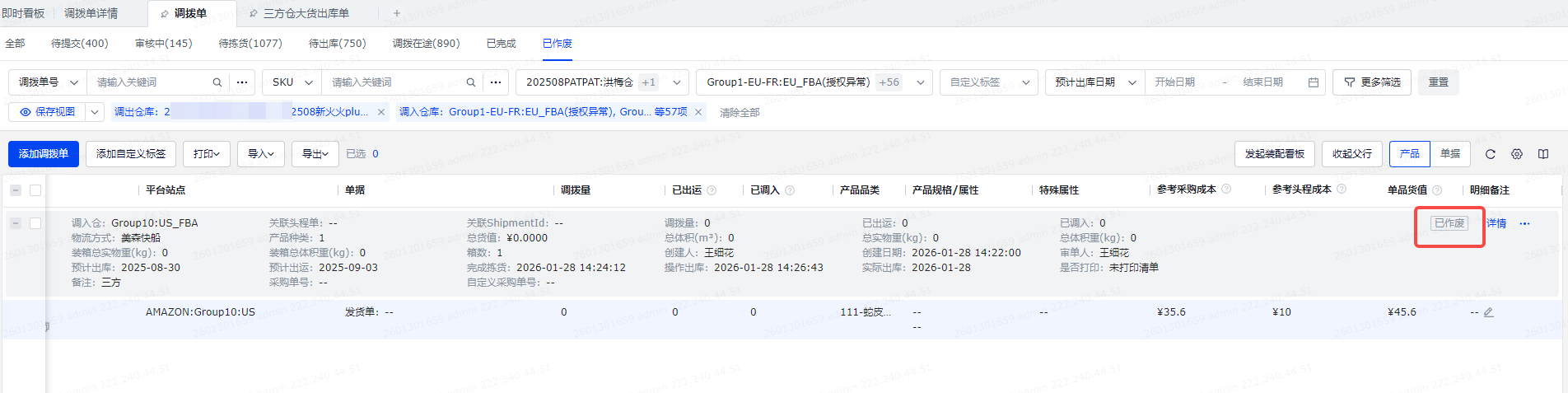Click help icon beside 已调入 column header

[x=790, y=190]
